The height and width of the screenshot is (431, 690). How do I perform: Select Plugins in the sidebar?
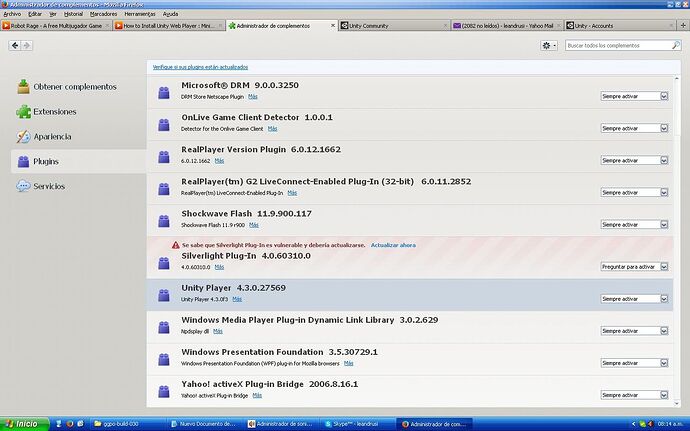[x=78, y=162]
